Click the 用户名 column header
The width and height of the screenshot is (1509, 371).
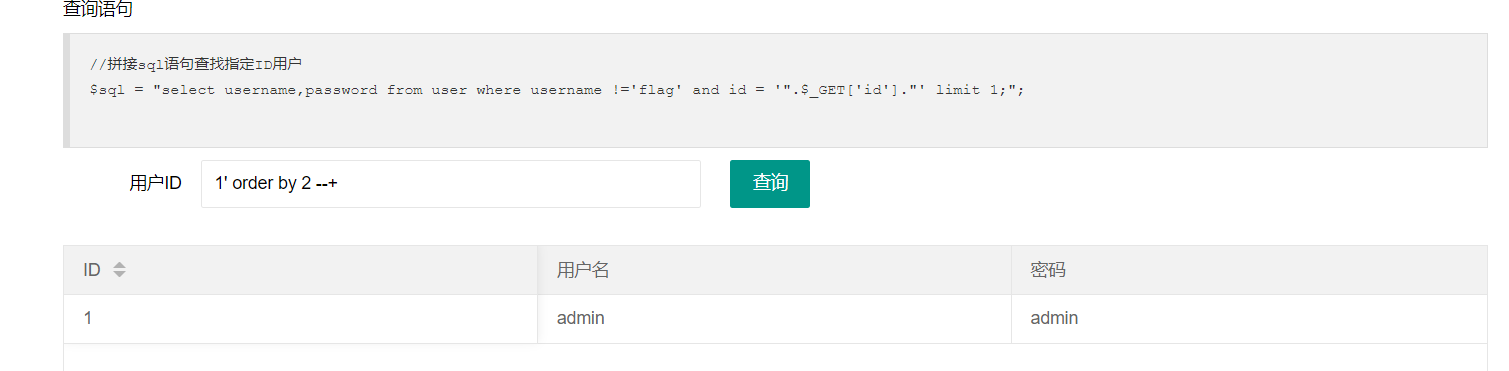[x=583, y=270]
